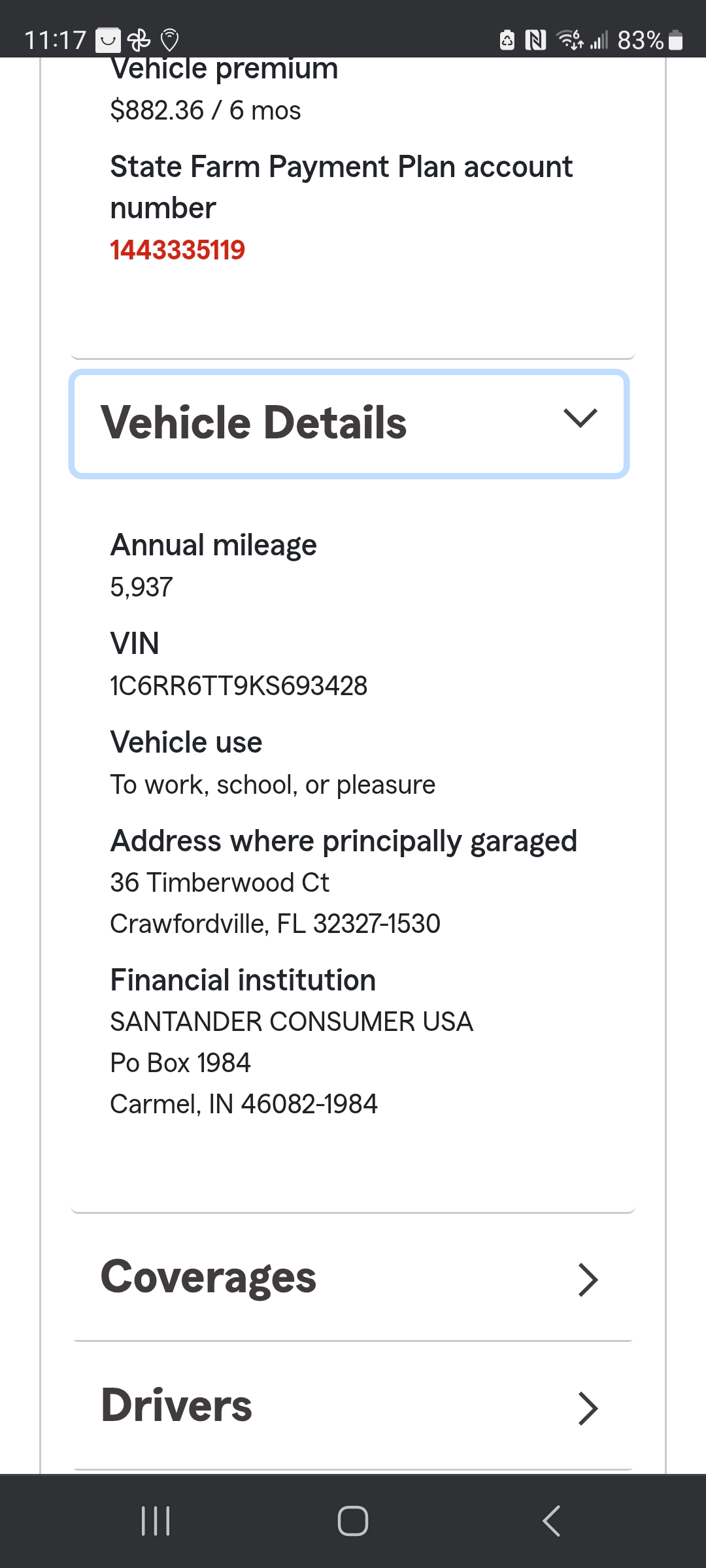Tap the location pin status icon
The height and width of the screenshot is (1568, 706).
click(170, 41)
